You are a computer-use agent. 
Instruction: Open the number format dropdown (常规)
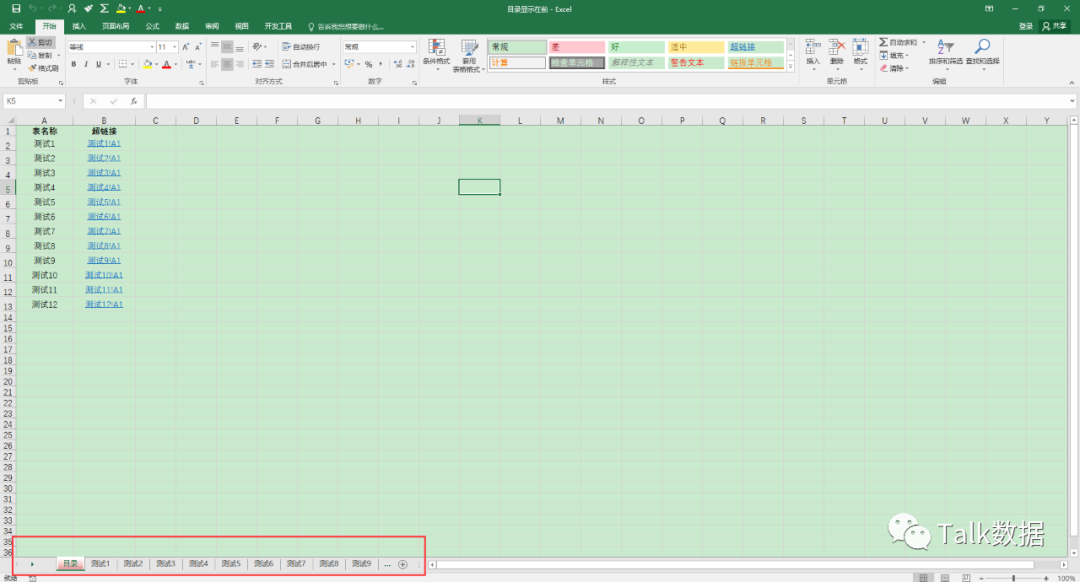coord(413,47)
